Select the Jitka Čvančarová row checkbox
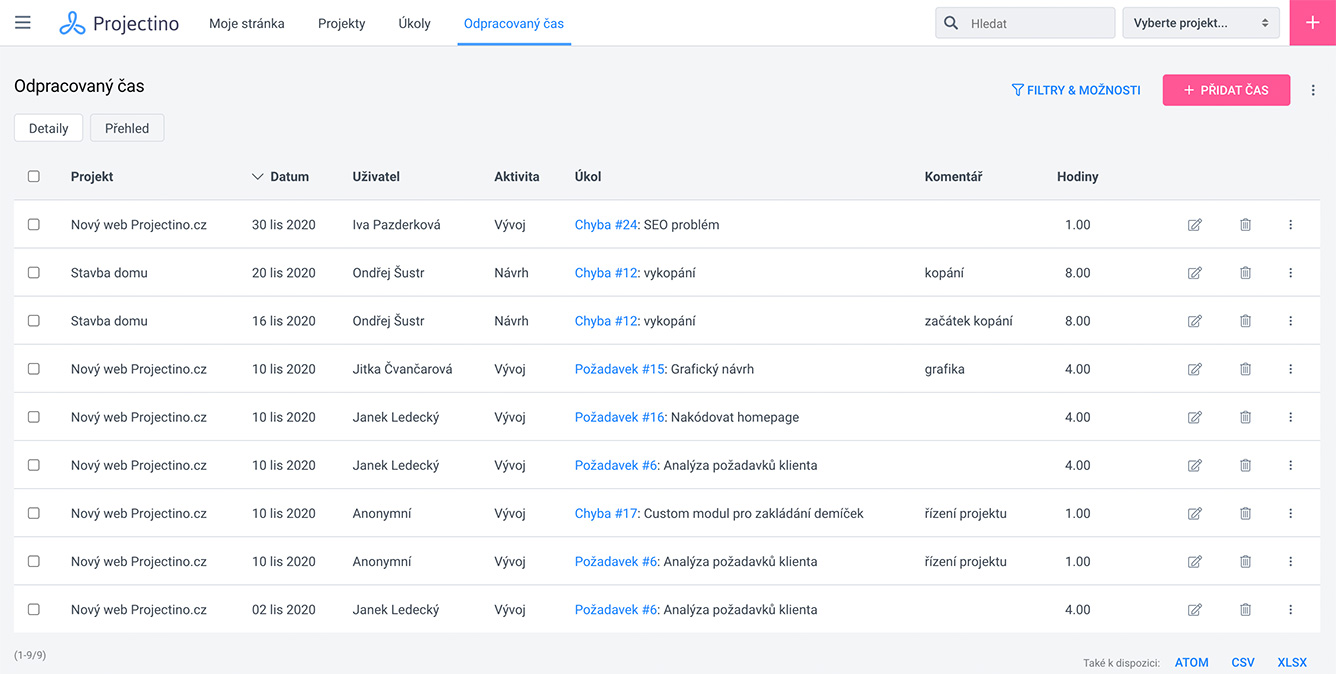The width and height of the screenshot is (1336, 674). click(34, 369)
